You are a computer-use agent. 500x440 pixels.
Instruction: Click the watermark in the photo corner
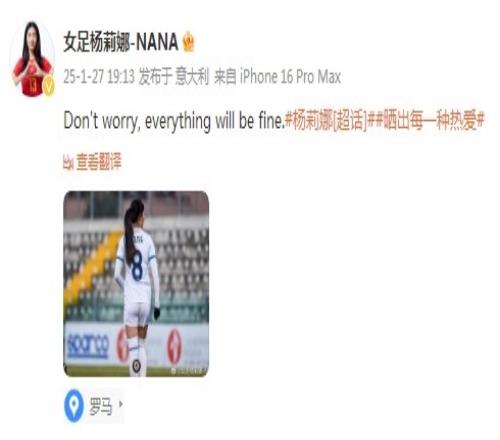[x=188, y=371]
